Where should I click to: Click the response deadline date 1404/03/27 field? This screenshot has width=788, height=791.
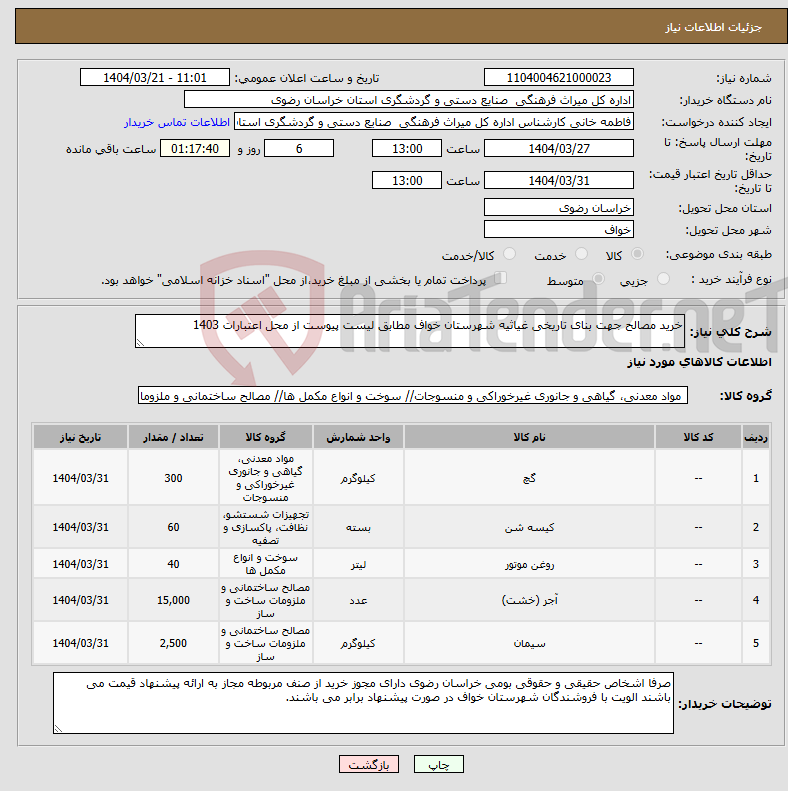(x=558, y=148)
